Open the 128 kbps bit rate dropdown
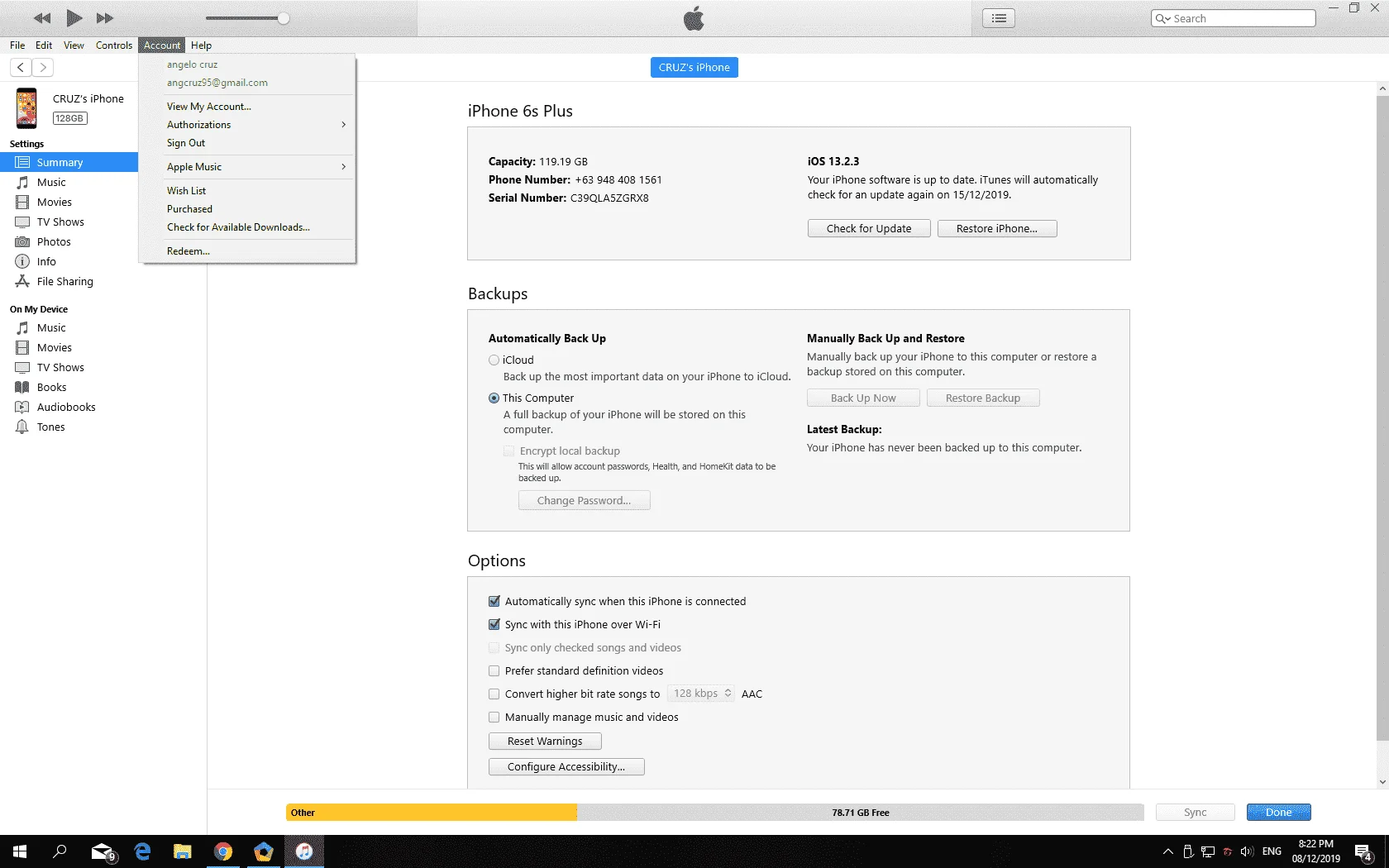The width and height of the screenshot is (1389, 868). (x=701, y=694)
